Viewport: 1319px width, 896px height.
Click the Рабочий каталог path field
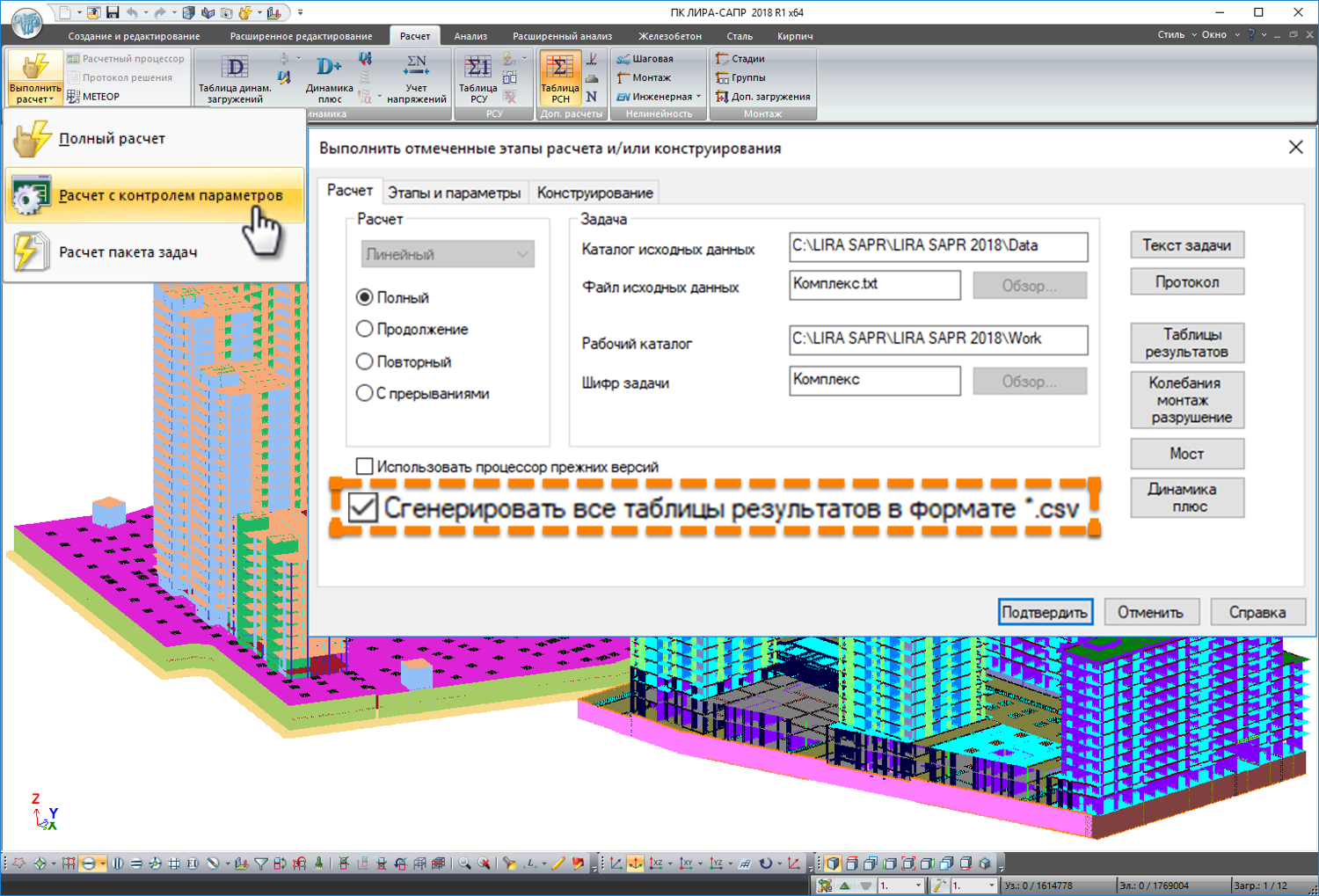pyautogui.click(x=937, y=339)
